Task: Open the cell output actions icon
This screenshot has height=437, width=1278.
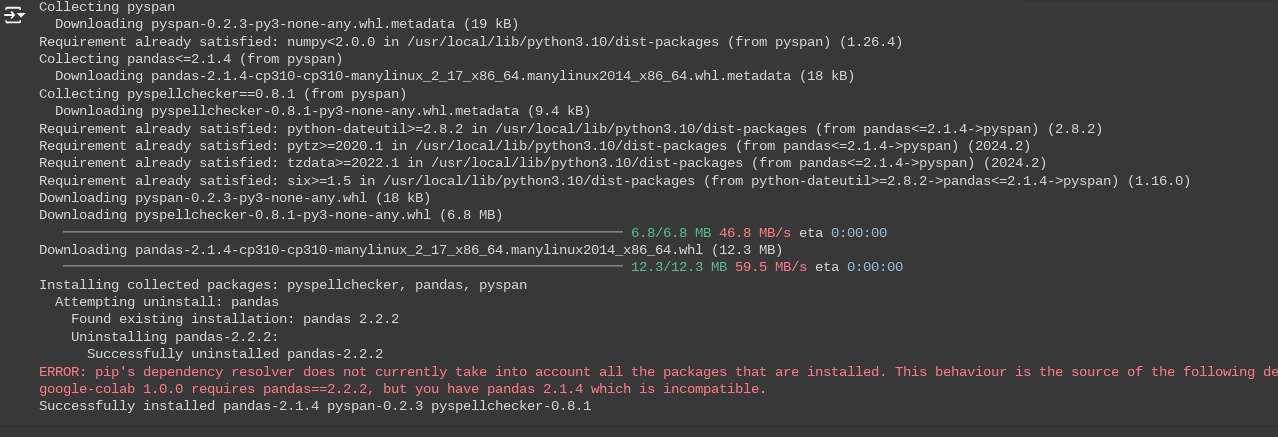Action: click(14, 15)
